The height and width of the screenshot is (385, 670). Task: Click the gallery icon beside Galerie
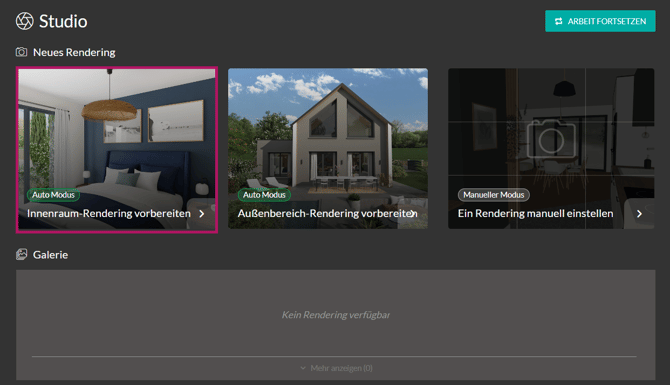21,255
